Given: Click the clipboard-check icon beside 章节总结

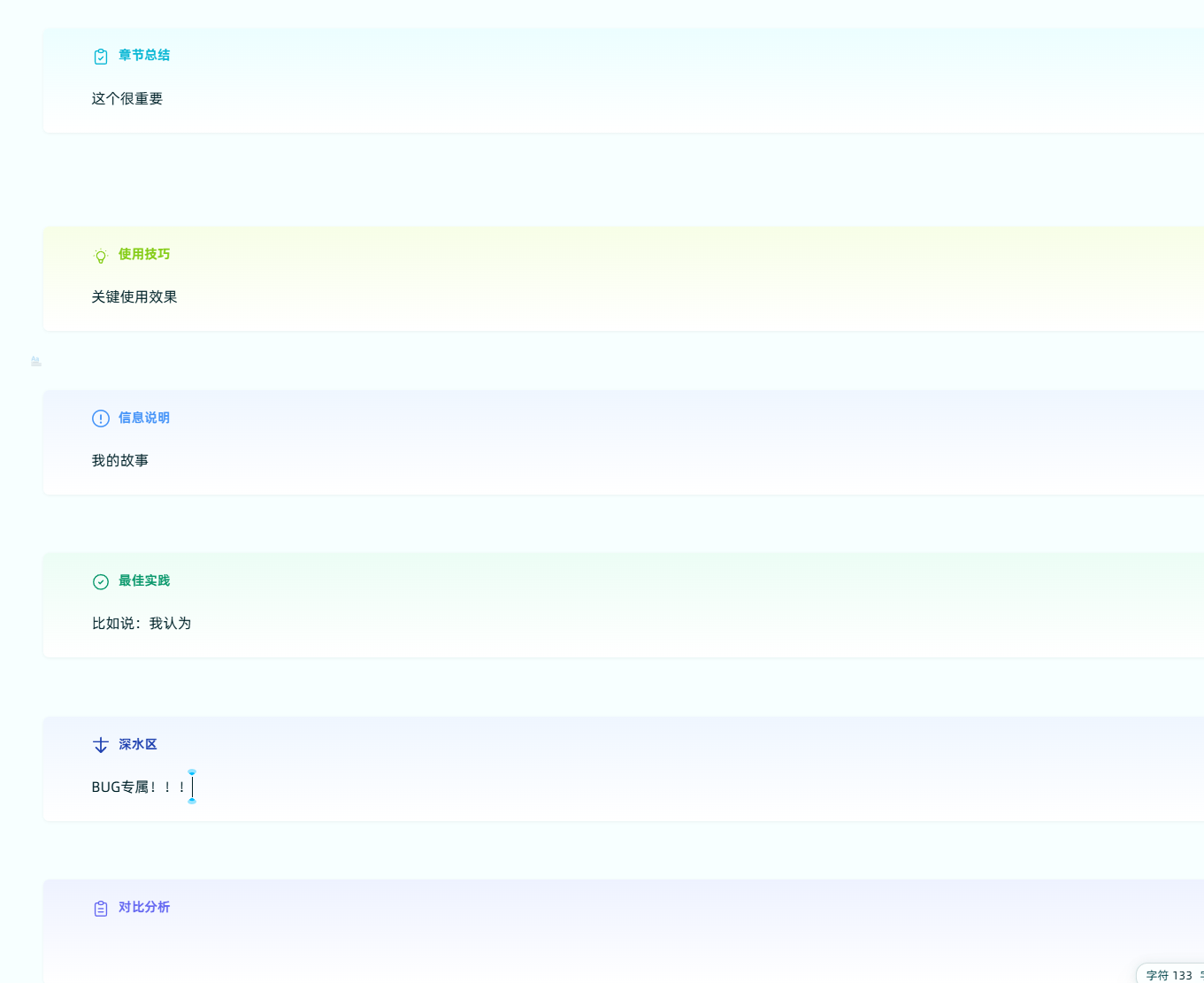Looking at the screenshot, I should (x=101, y=57).
